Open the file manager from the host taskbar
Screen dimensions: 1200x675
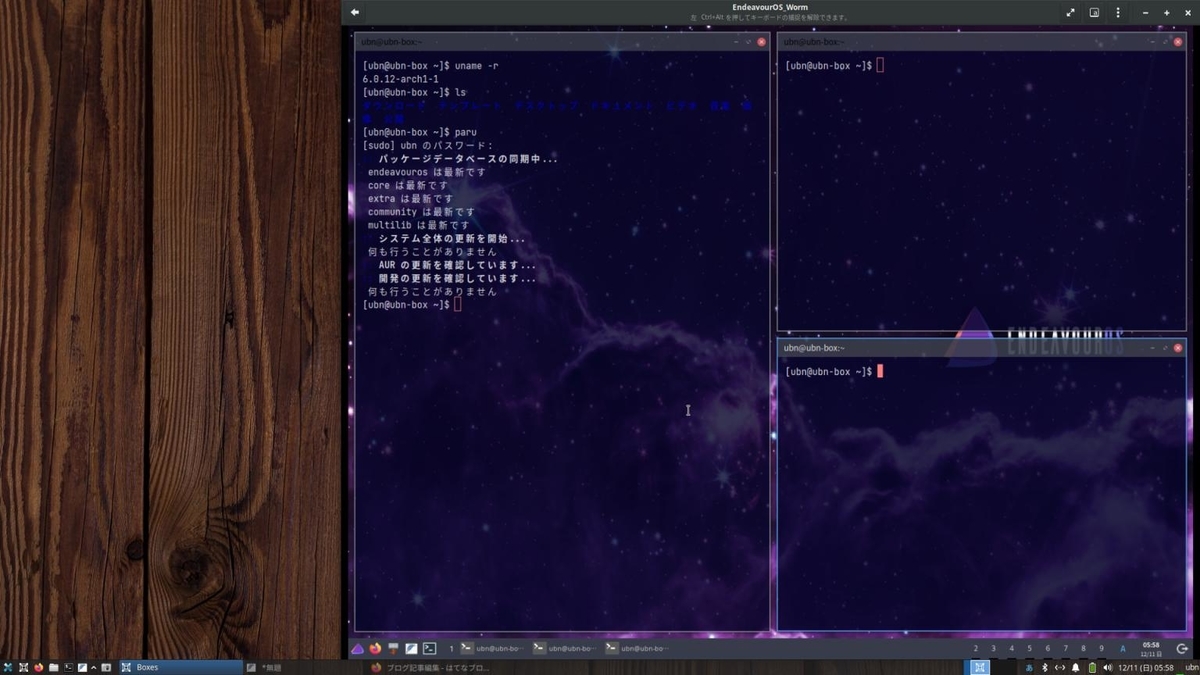[54, 667]
